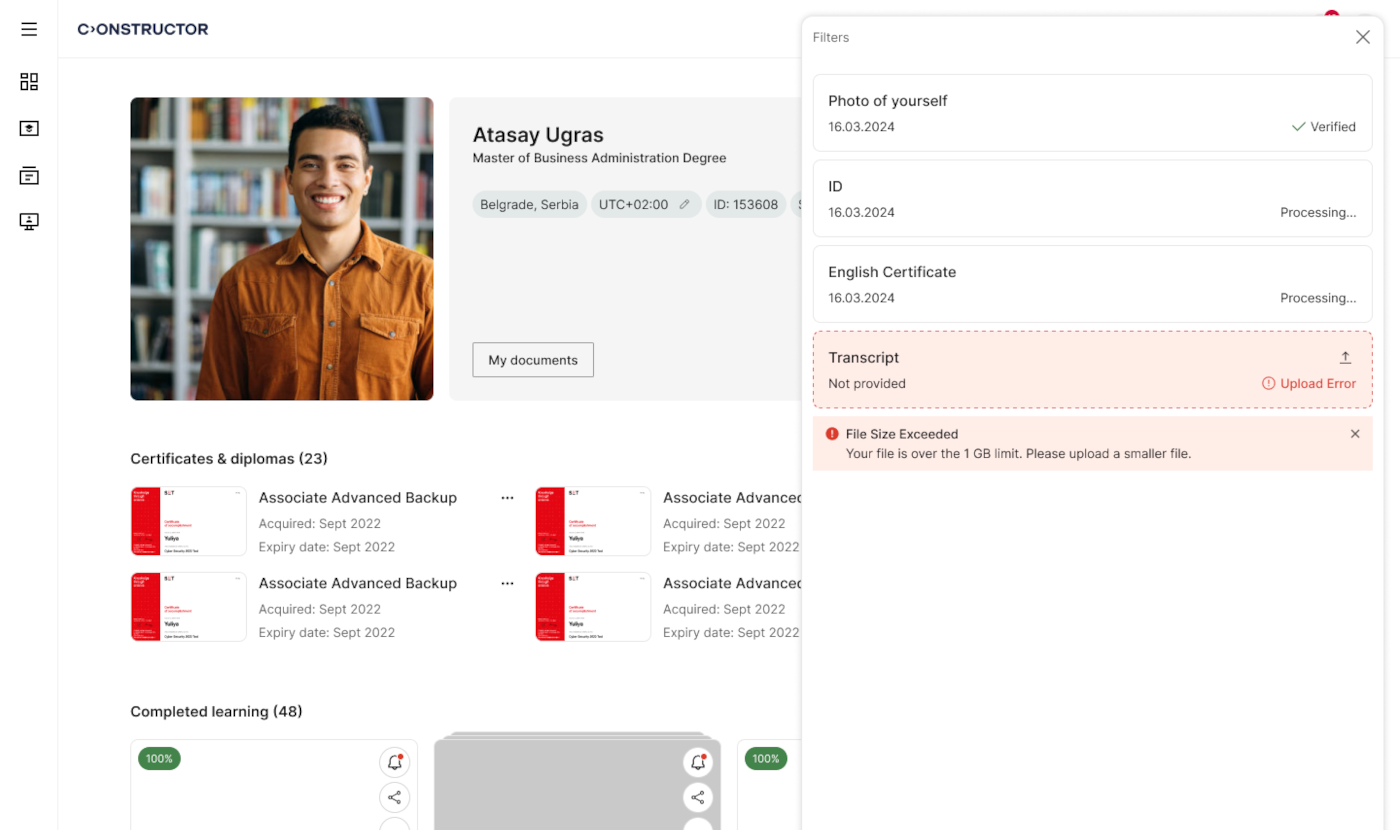Image resolution: width=1400 pixels, height=830 pixels.
Task: Click the My documents button
Action: (x=533, y=360)
